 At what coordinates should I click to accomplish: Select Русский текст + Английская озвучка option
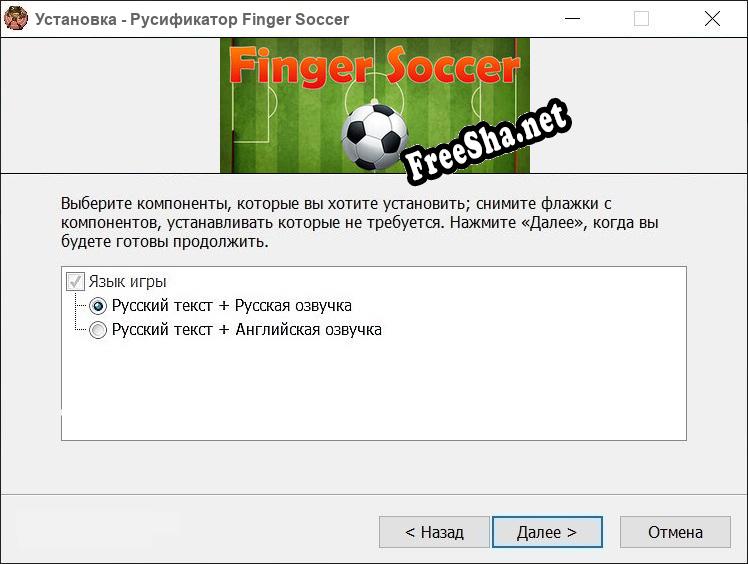(98, 330)
